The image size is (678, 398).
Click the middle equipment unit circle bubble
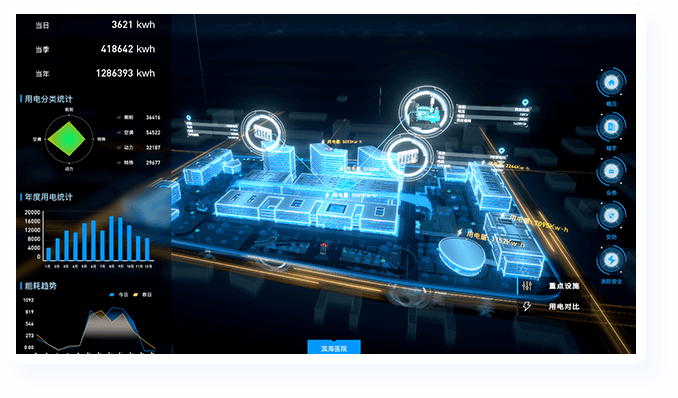click(x=409, y=157)
